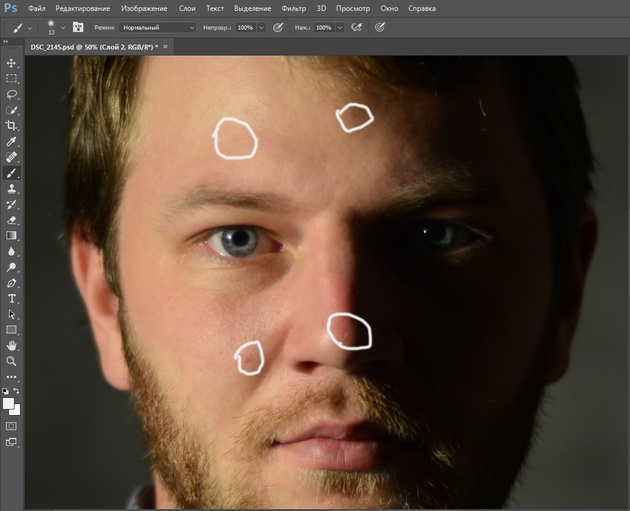The height and width of the screenshot is (511, 630).
Task: Select the Clone Stamp tool
Action: click(x=11, y=189)
